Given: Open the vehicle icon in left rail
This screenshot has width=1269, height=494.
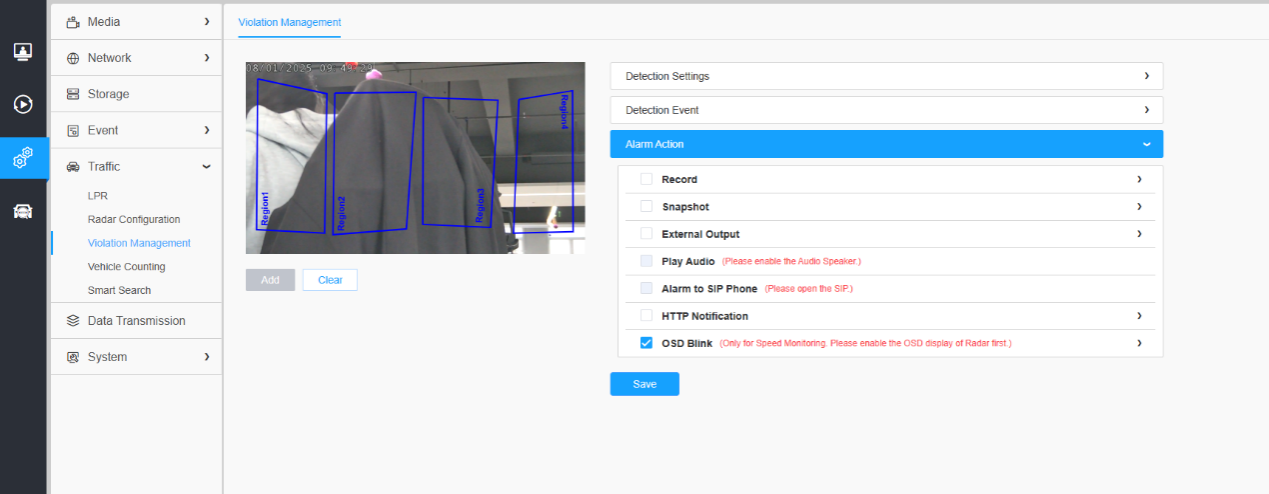Looking at the screenshot, I should pos(23,211).
